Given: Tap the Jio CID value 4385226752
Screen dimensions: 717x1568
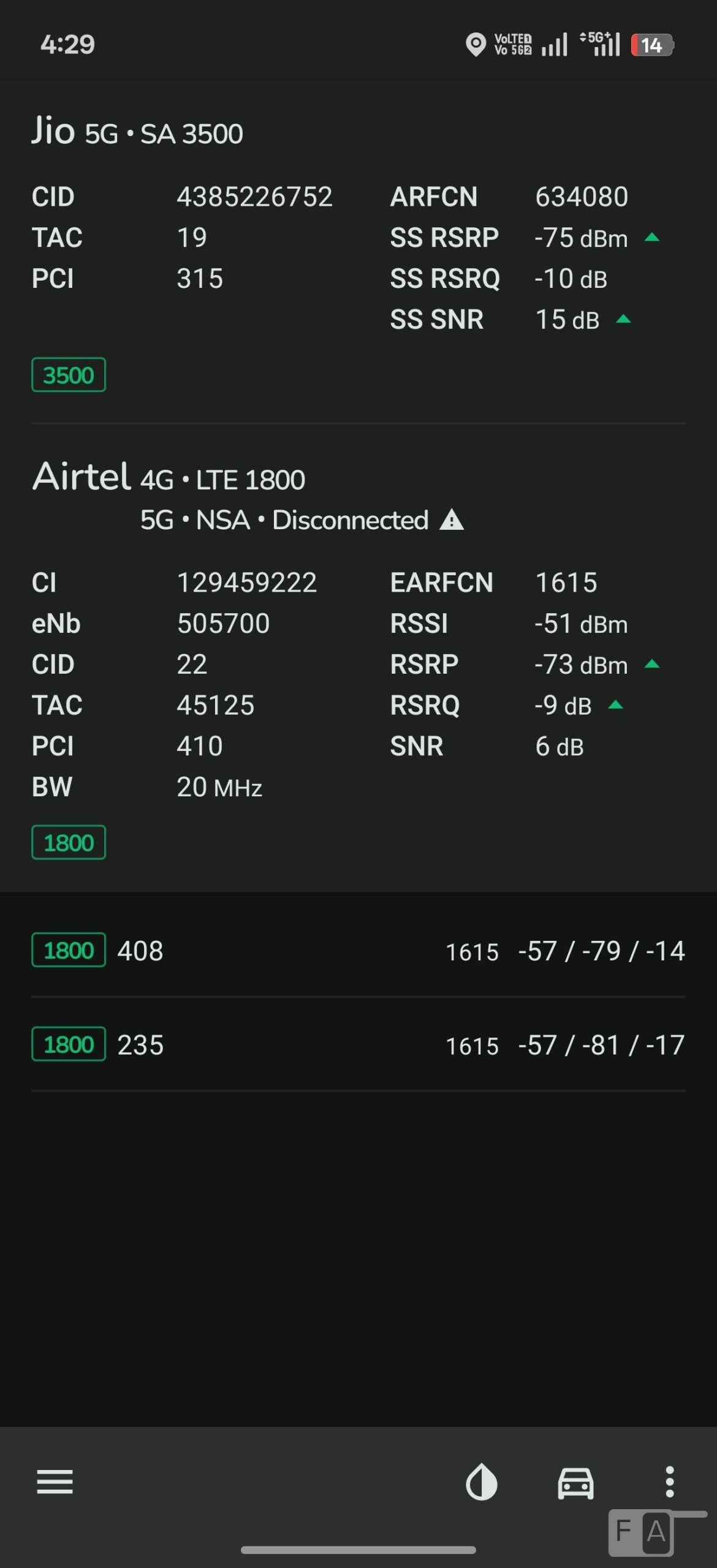Looking at the screenshot, I should point(254,197).
